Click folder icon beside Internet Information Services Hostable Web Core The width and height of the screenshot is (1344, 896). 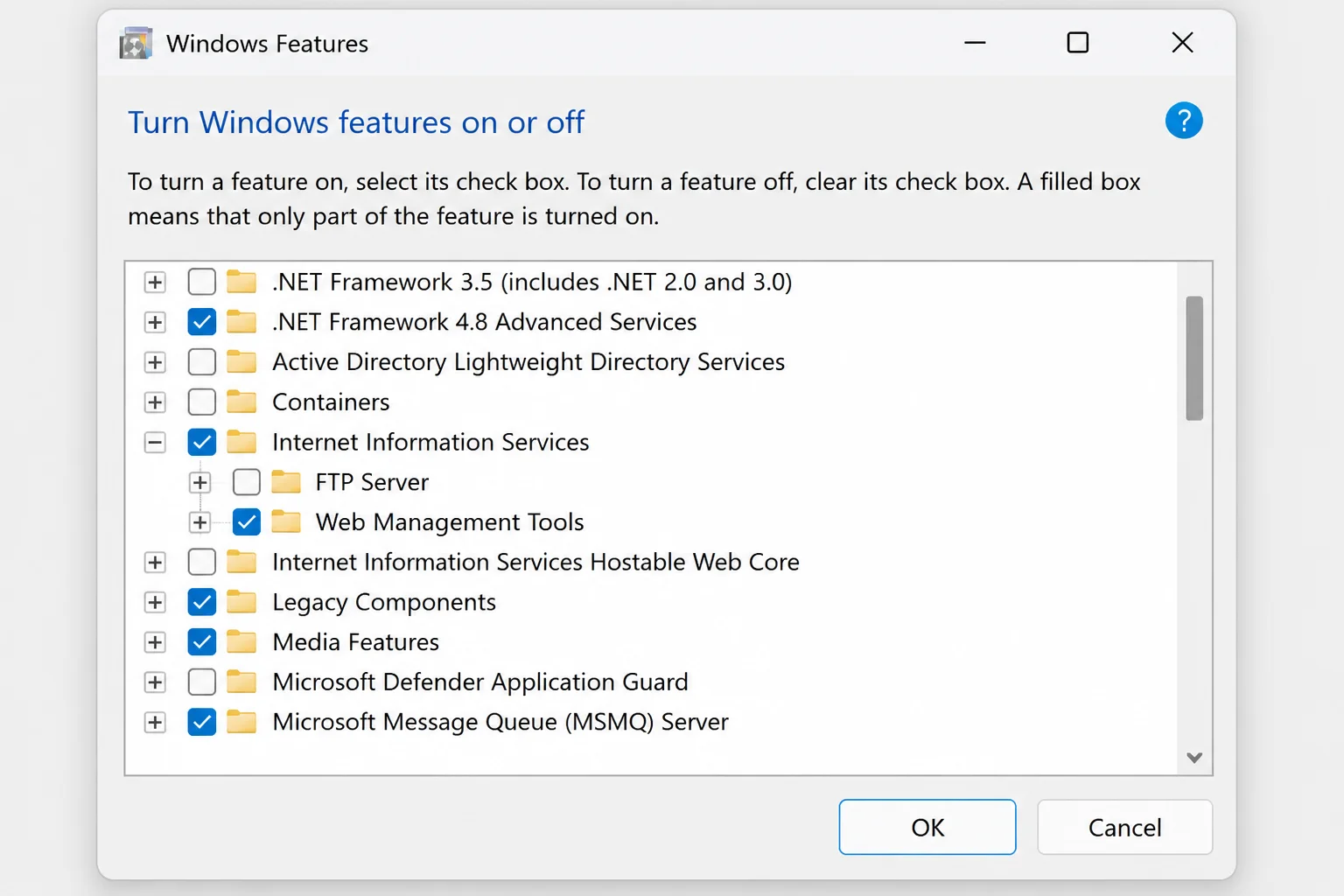pyautogui.click(x=241, y=562)
